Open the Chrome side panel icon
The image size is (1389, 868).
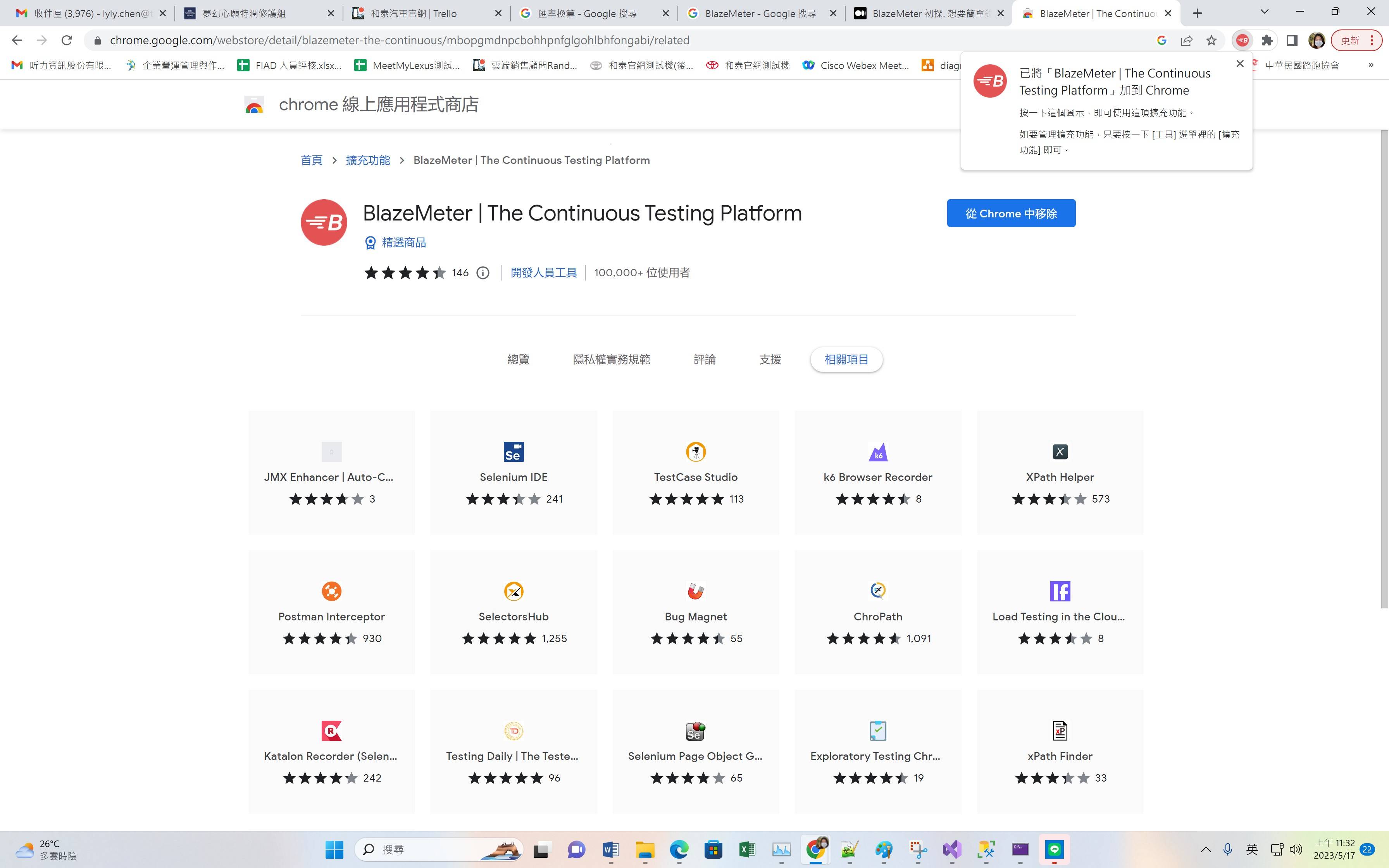click(1291, 40)
